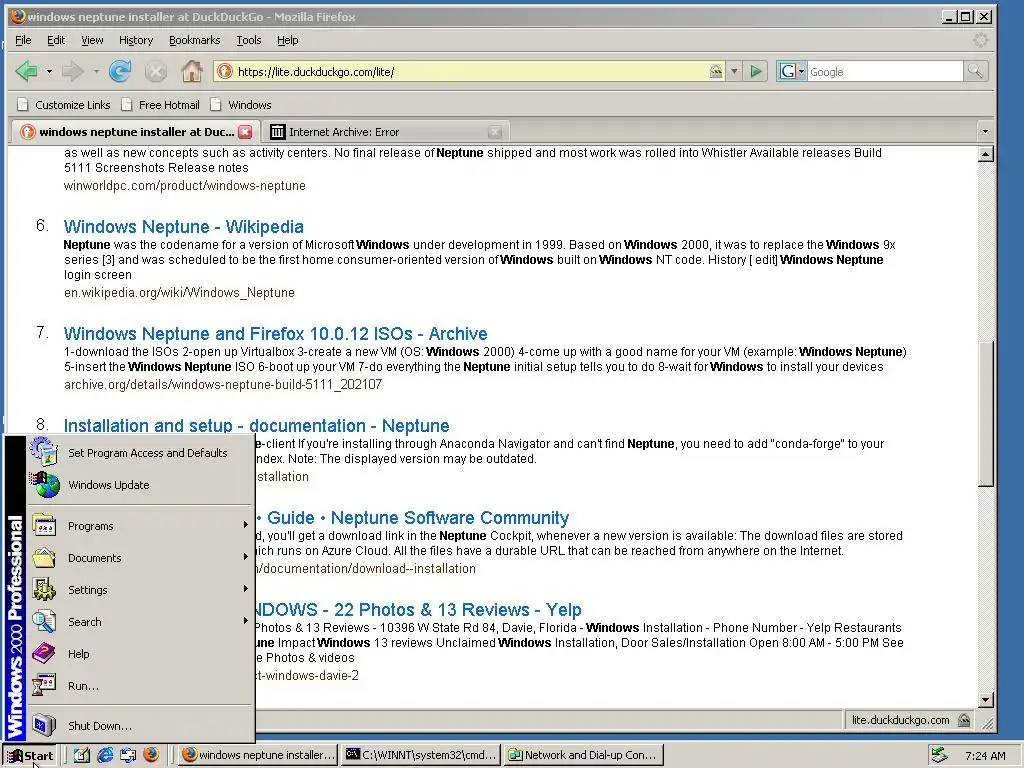
Task: Open the list all tabs dropdown
Action: tap(985, 132)
